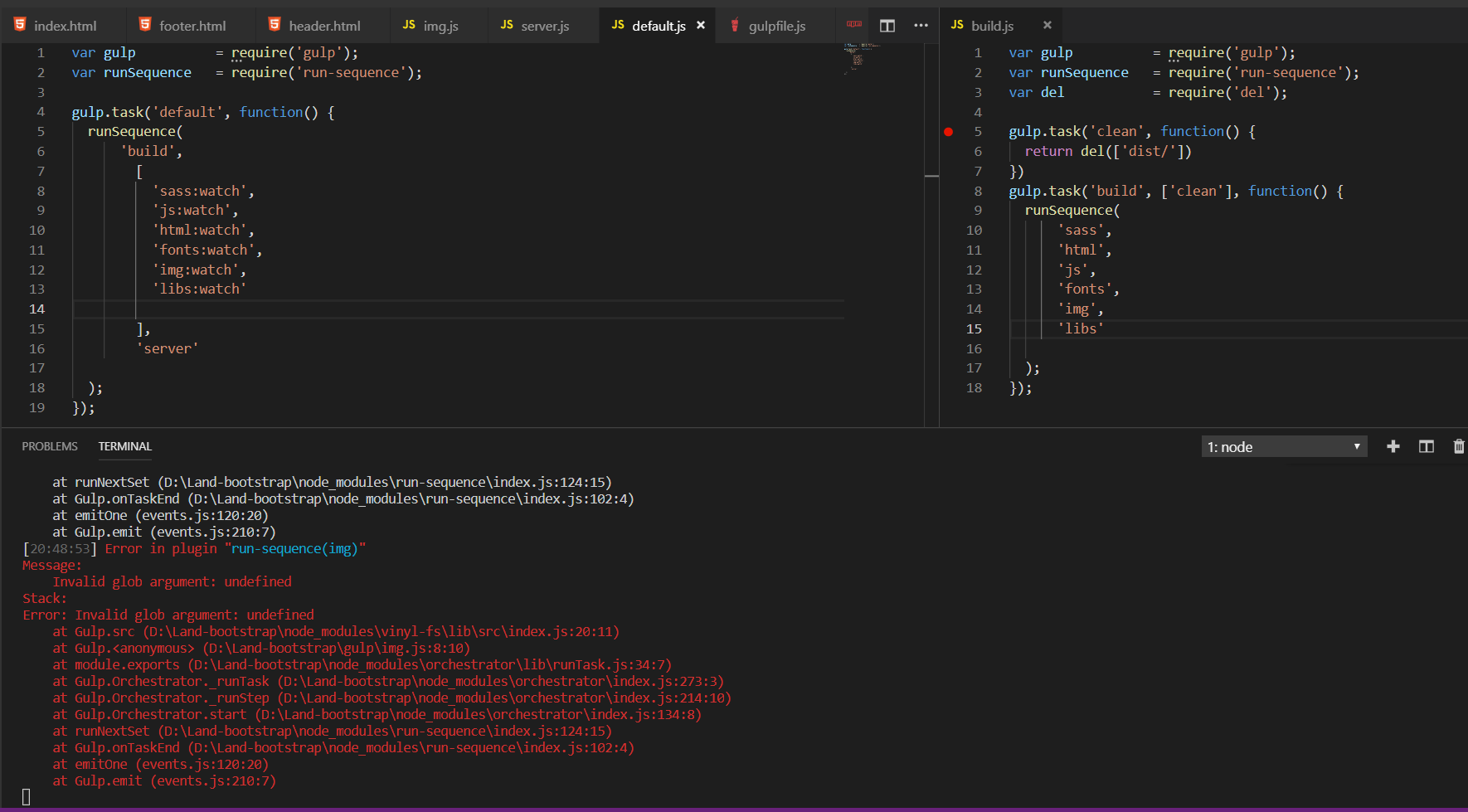The height and width of the screenshot is (812, 1468).
Task: Switch to the header.html tab
Action: (x=323, y=26)
